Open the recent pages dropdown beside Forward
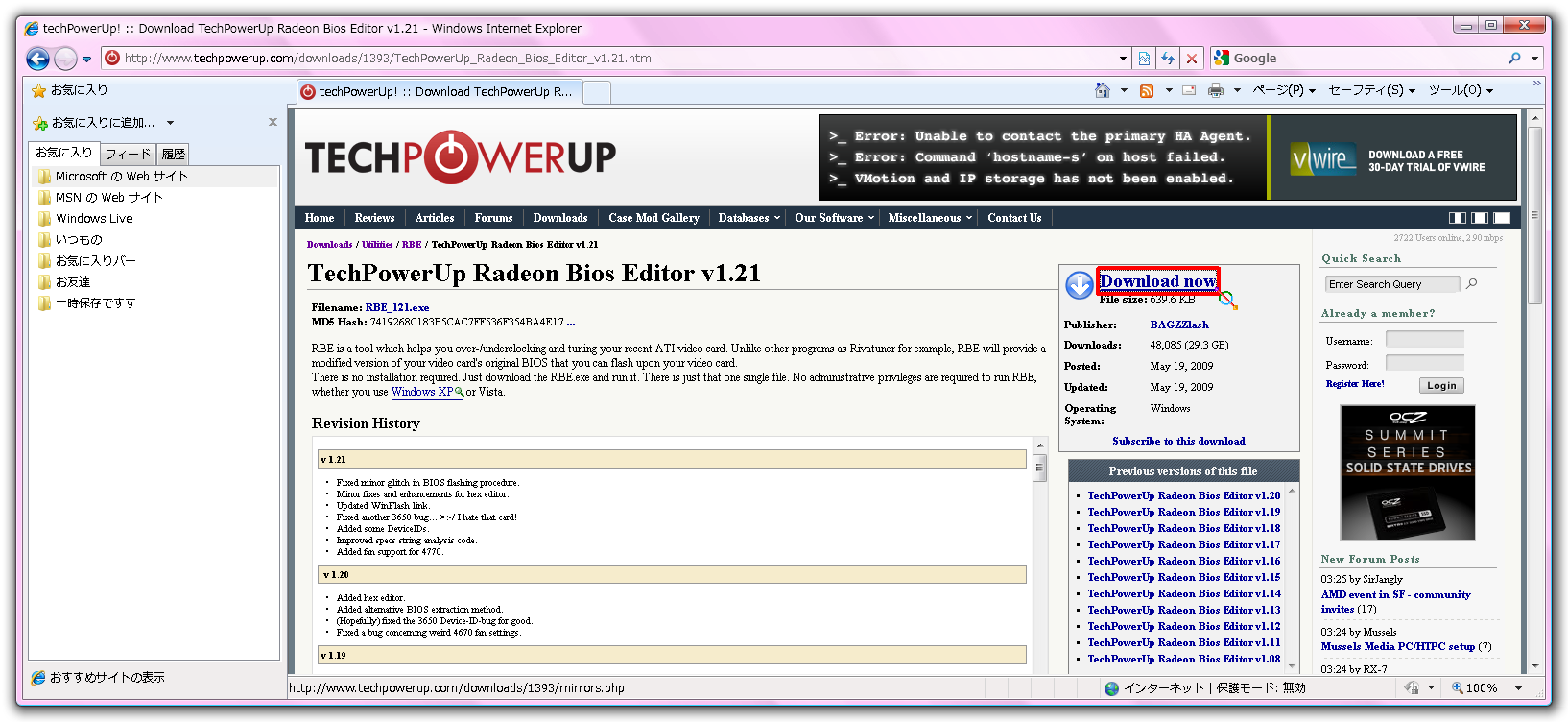This screenshot has width=1568, height=722. [87, 60]
